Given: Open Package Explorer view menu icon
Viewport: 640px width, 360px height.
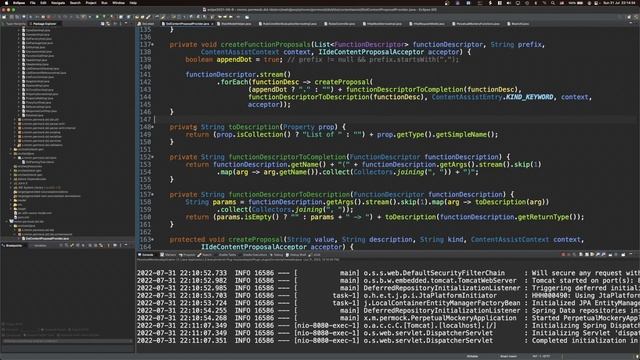Looking at the screenshot, I should click(120, 24).
